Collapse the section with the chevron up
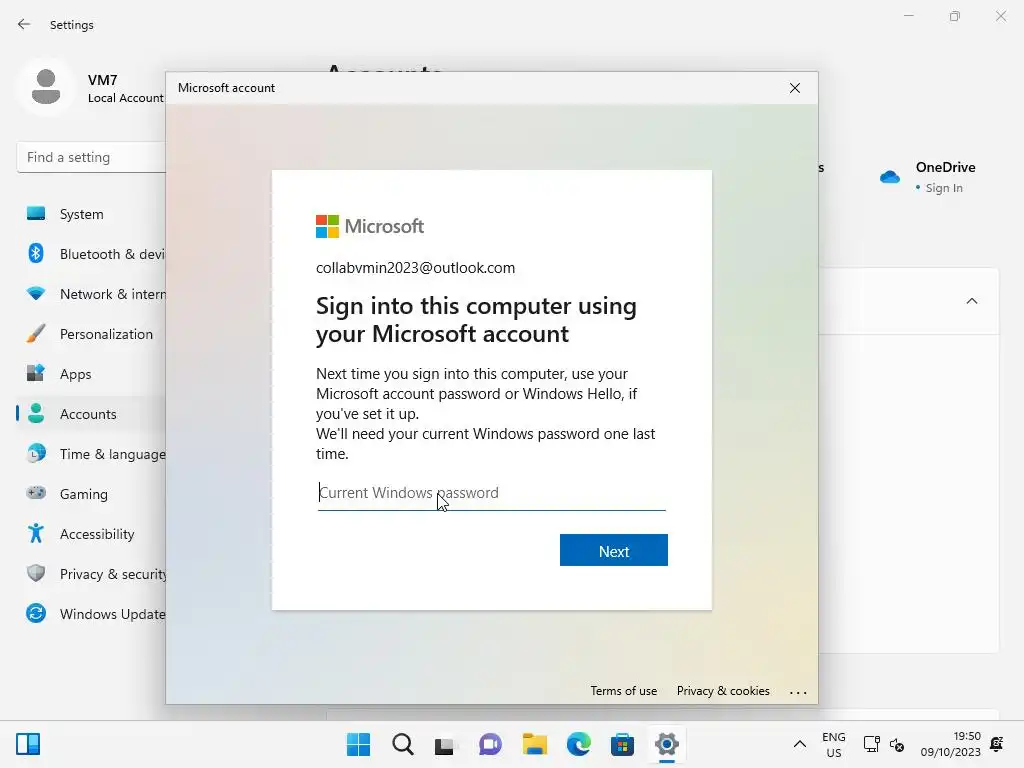Screen dimensions: 1024x768 click(972, 301)
